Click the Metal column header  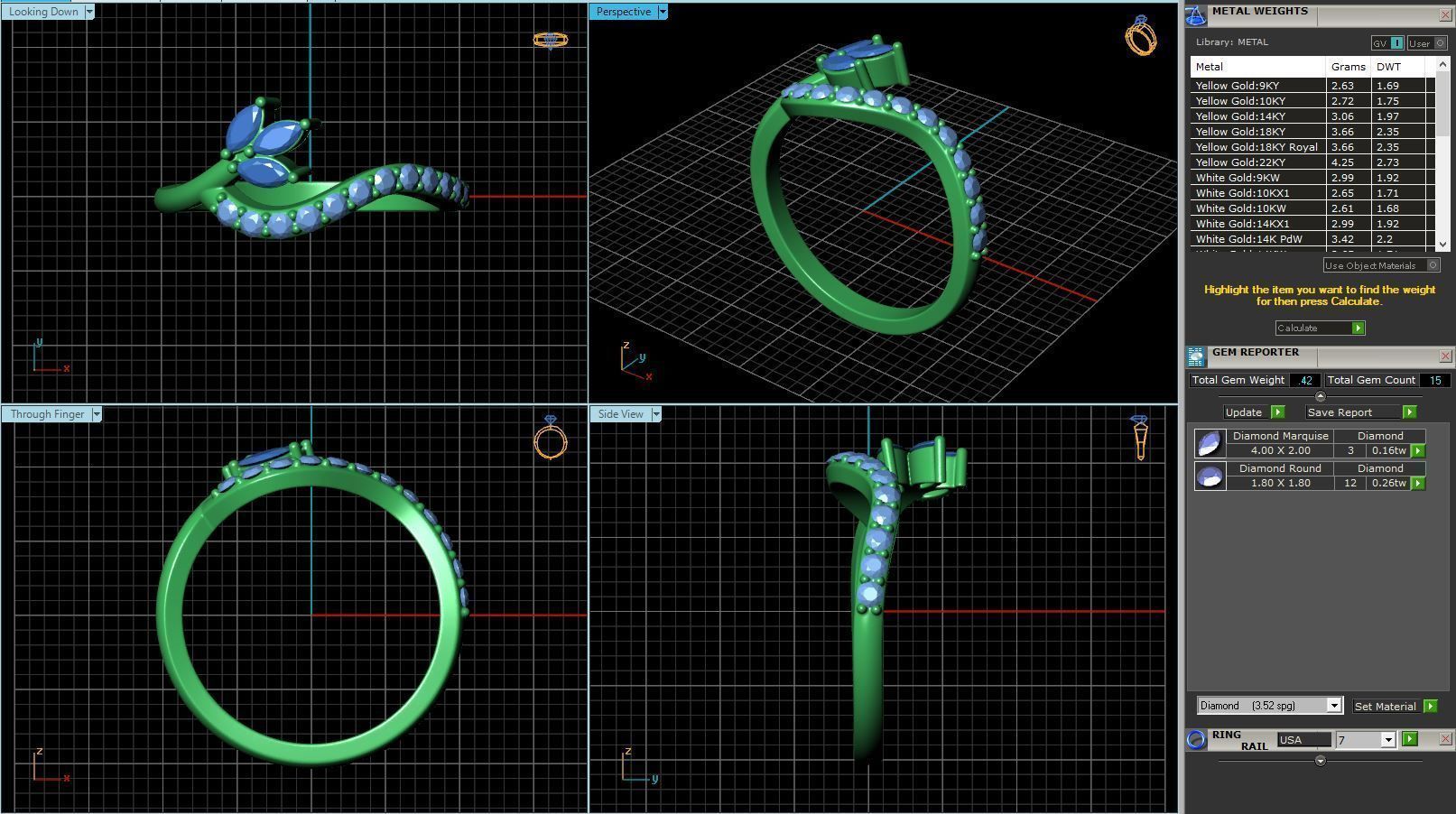coord(1257,67)
